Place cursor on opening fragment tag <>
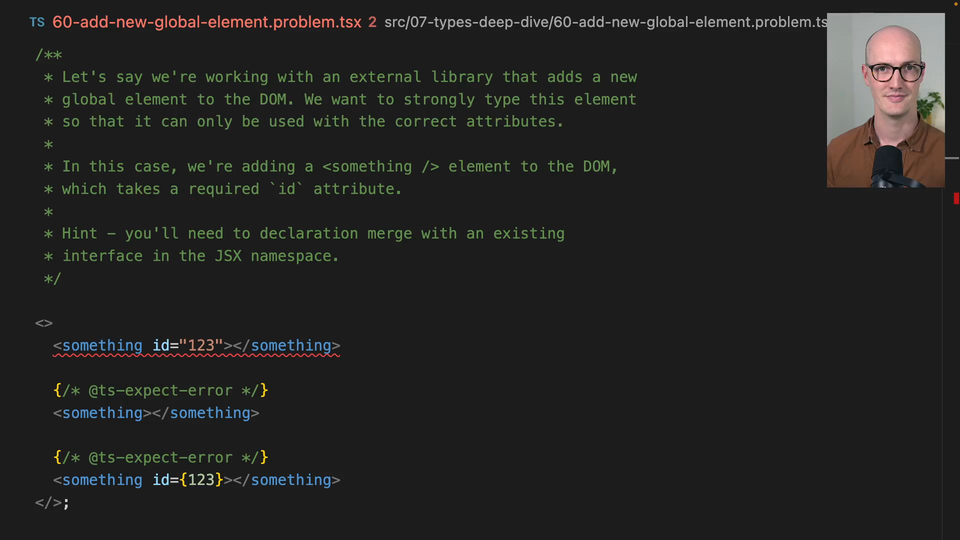Viewport: 960px width, 540px height. (43, 323)
